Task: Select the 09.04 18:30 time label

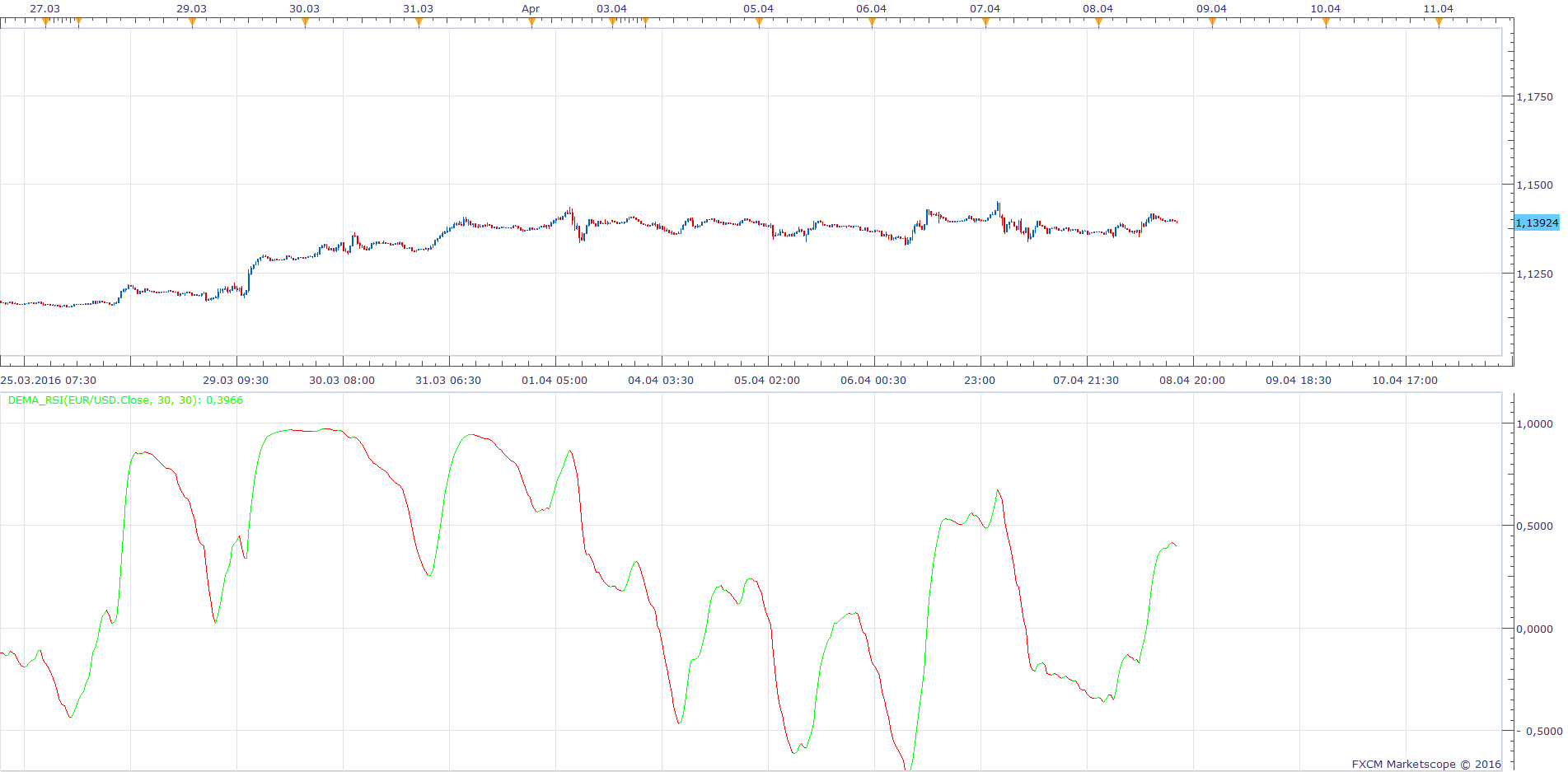Action: [1299, 381]
